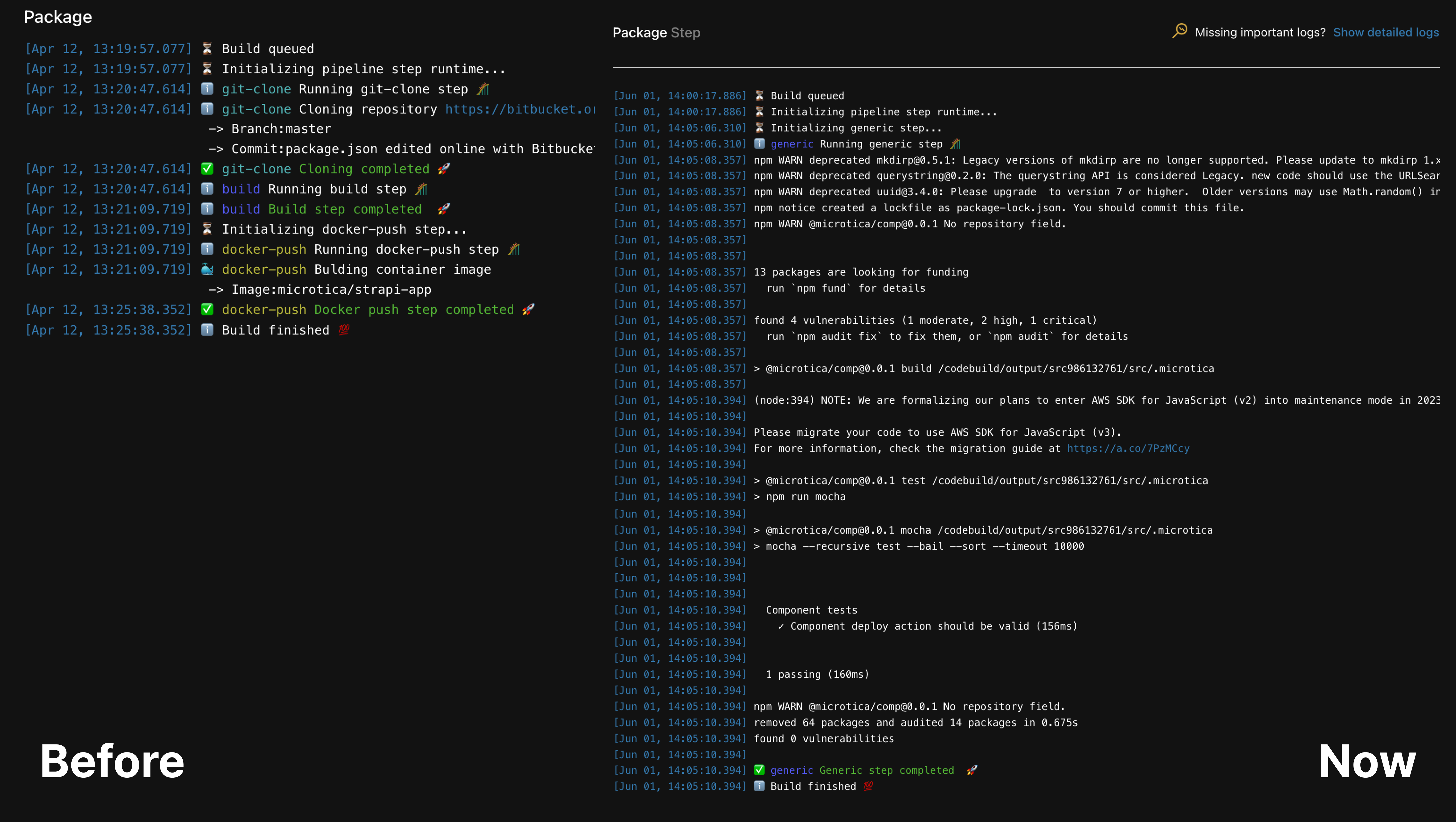This screenshot has width=1456, height=822.
Task: Click the 100 emoji after Build finished in Before log
Action: pyautogui.click(x=344, y=330)
